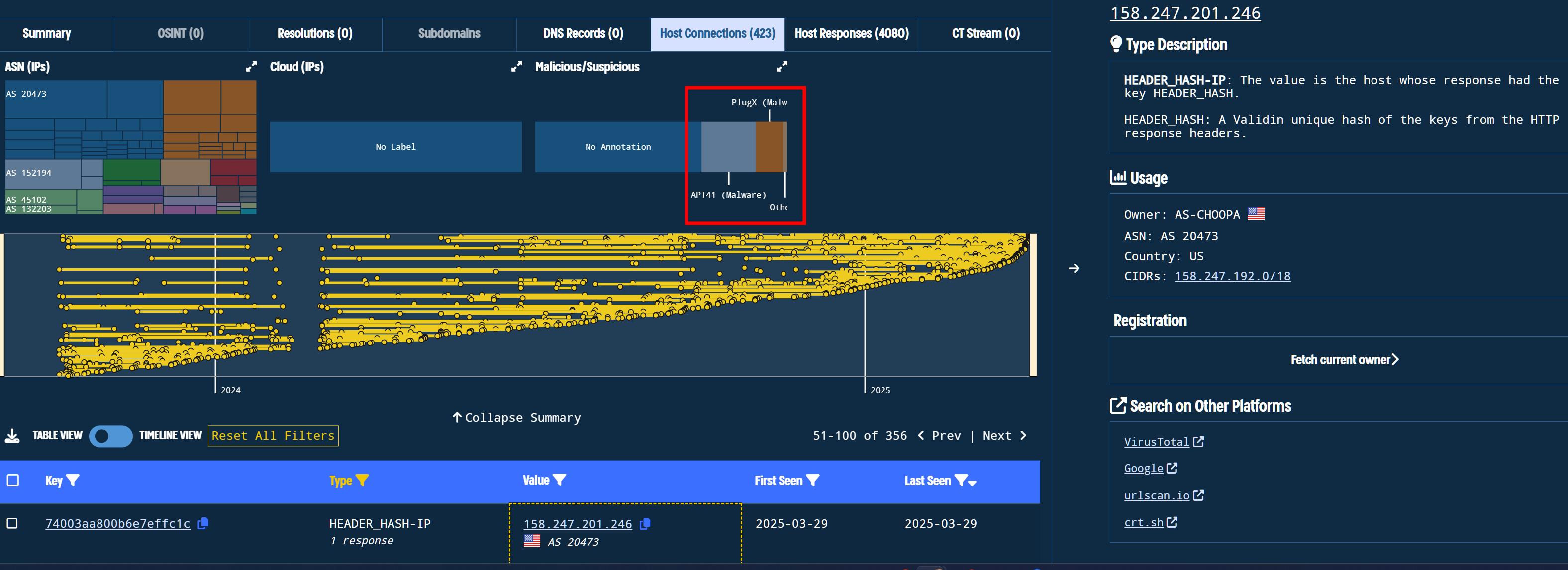Open the Summary tab
The width and height of the screenshot is (1568, 570).
pos(47,33)
